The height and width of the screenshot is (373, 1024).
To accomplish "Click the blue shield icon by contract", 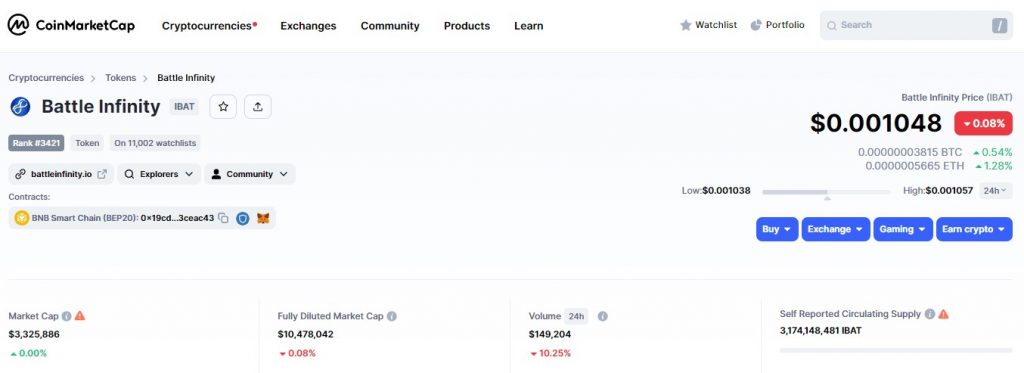I will coord(242,218).
